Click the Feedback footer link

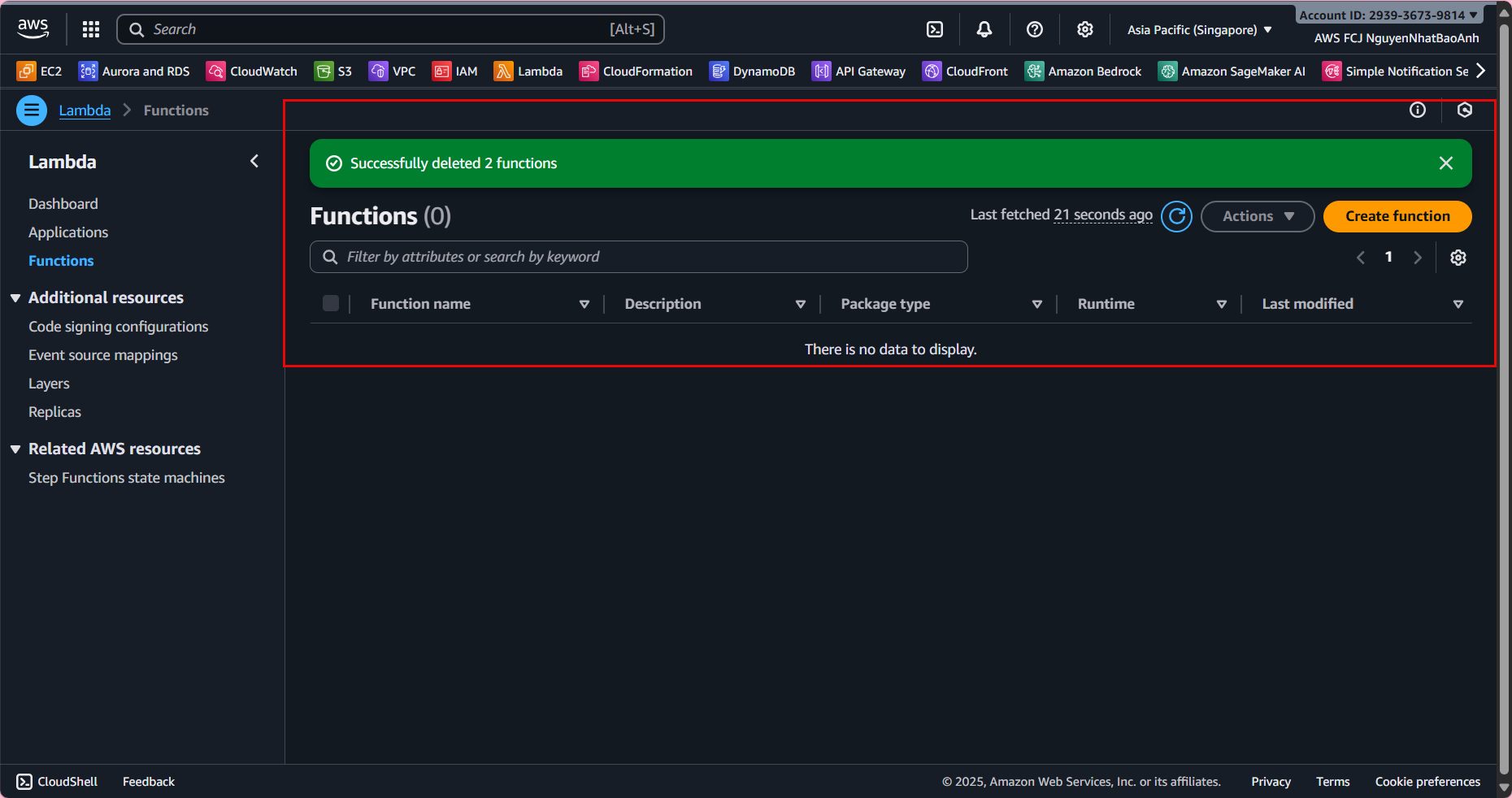pyautogui.click(x=149, y=782)
